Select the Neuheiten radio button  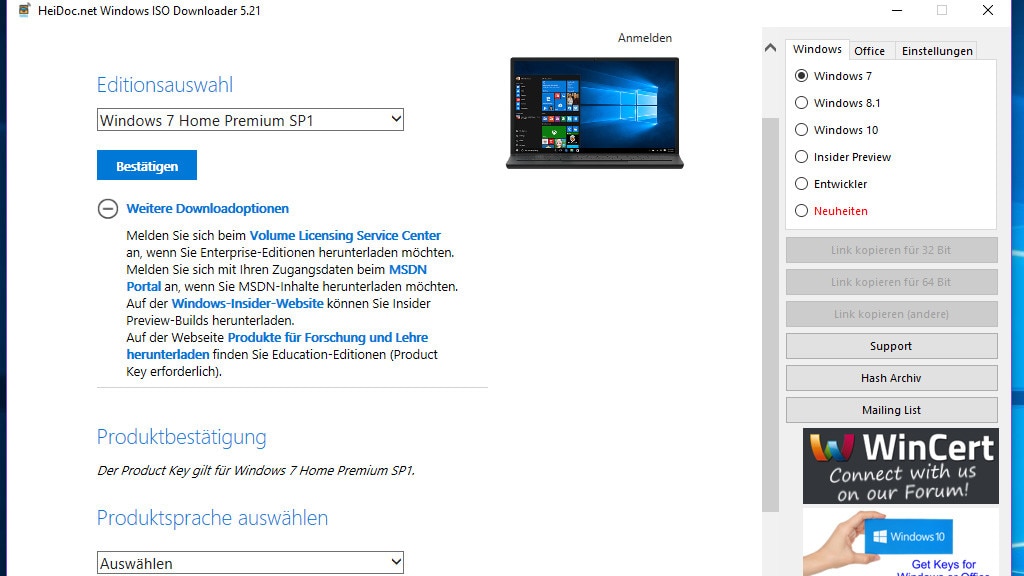pyautogui.click(x=801, y=210)
